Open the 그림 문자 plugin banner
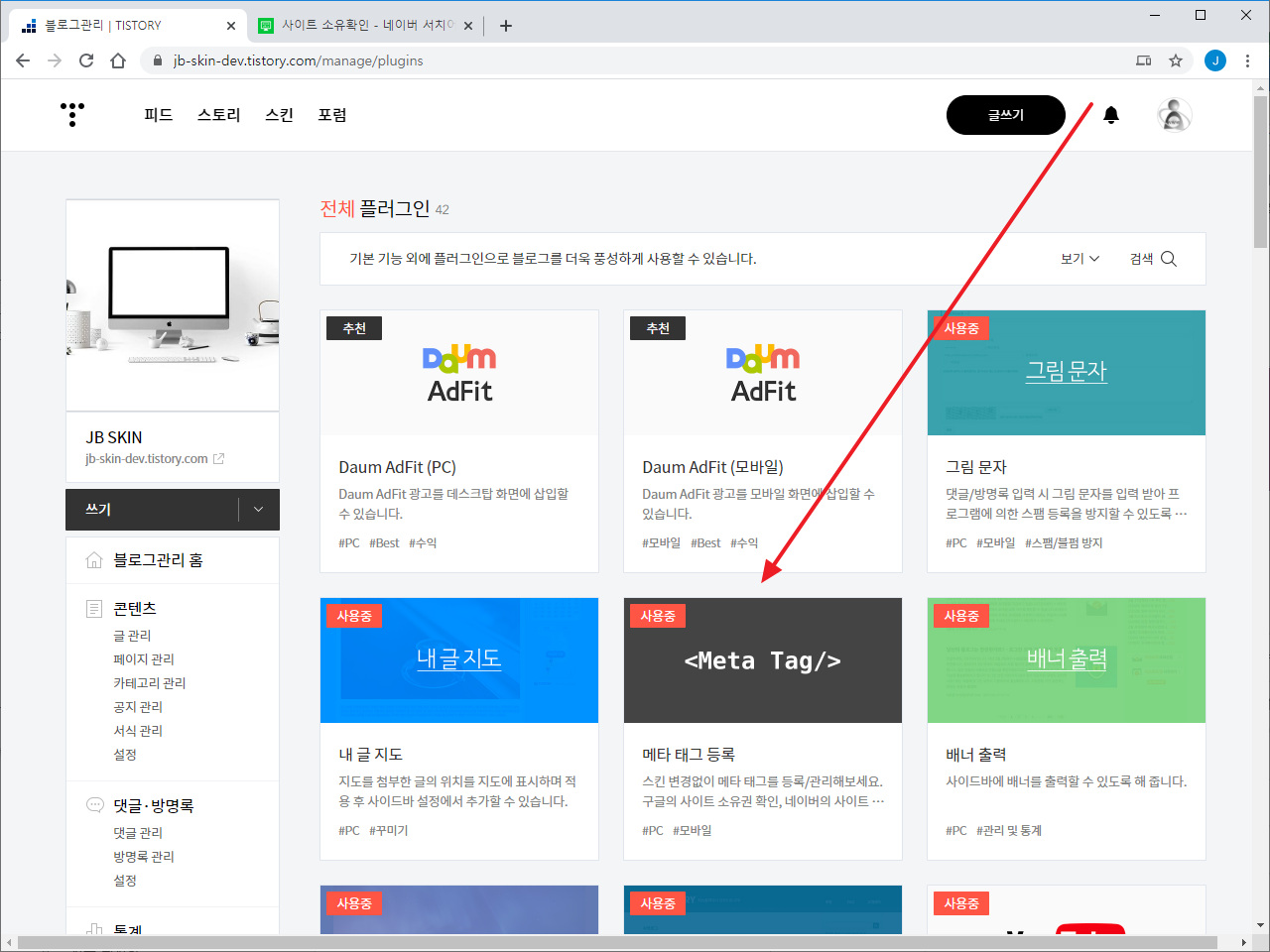Viewport: 1270px width, 952px height. click(x=1067, y=373)
